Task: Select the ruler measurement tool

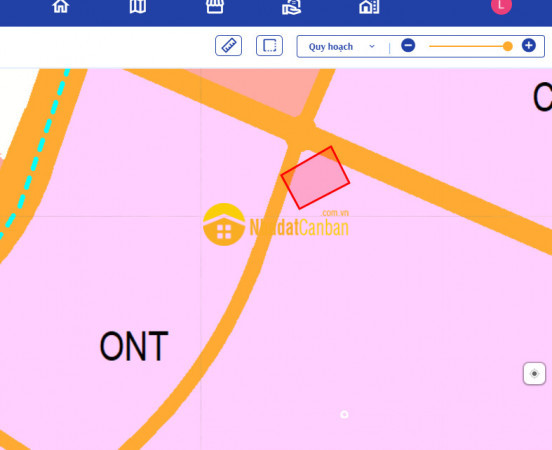Action: pyautogui.click(x=228, y=45)
